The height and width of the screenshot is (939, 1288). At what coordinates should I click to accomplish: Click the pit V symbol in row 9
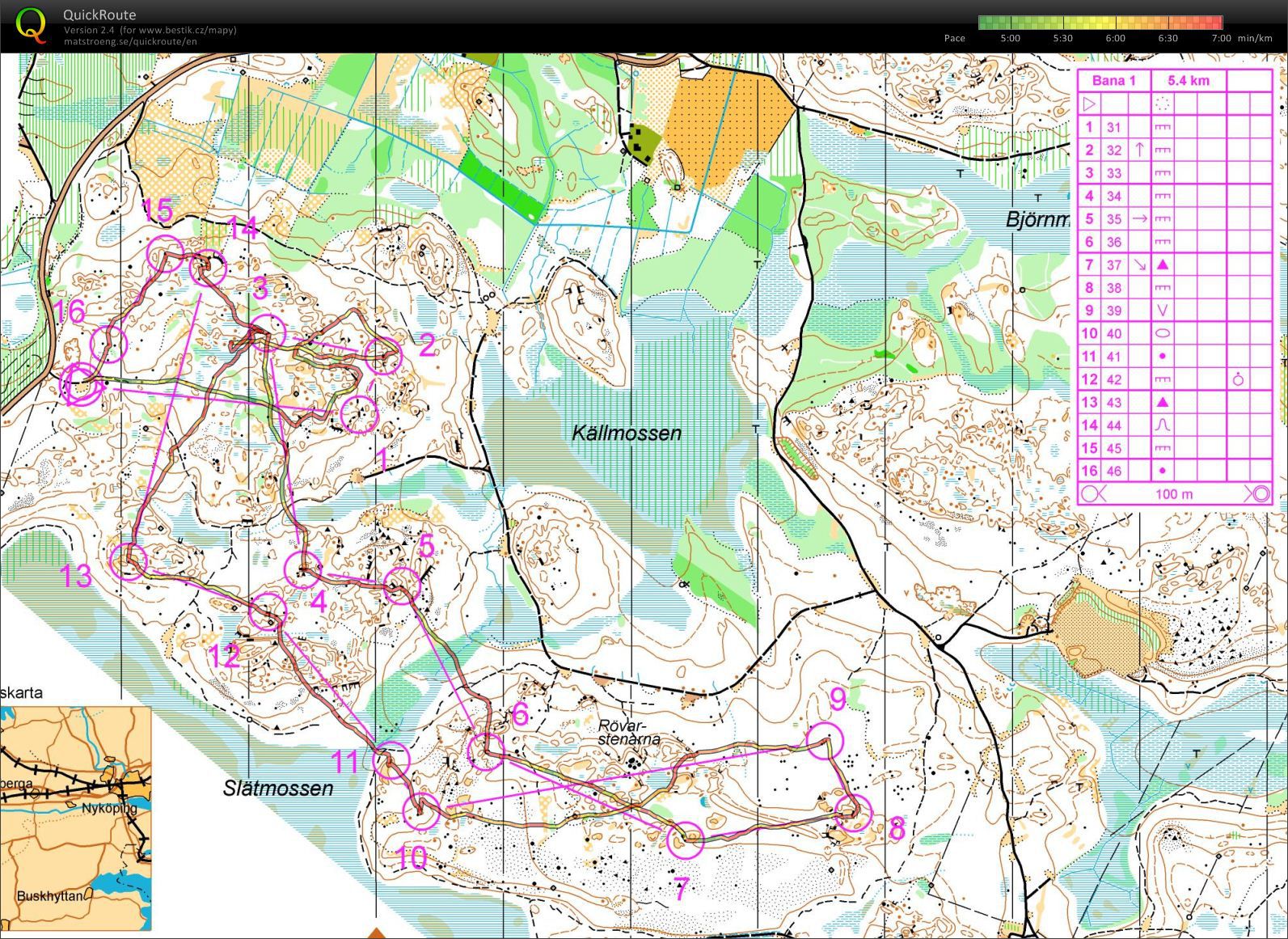[1163, 311]
